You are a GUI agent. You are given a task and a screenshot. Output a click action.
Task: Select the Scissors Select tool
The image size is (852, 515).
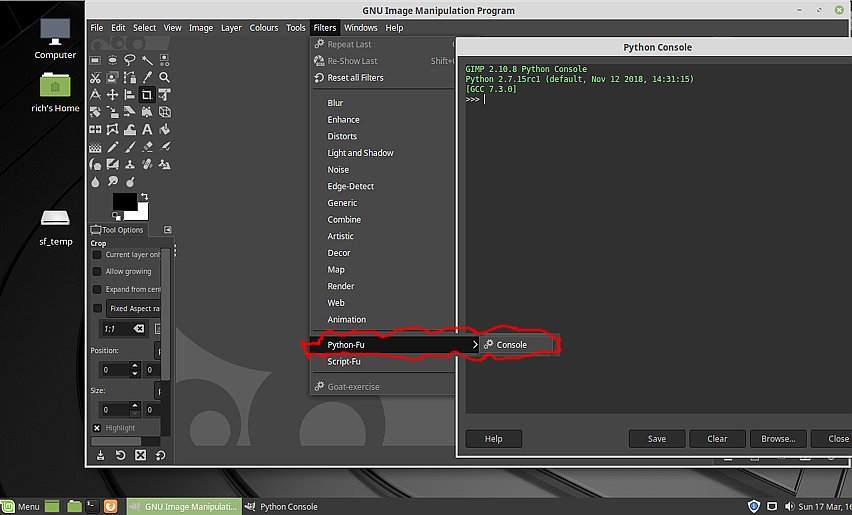click(95, 77)
